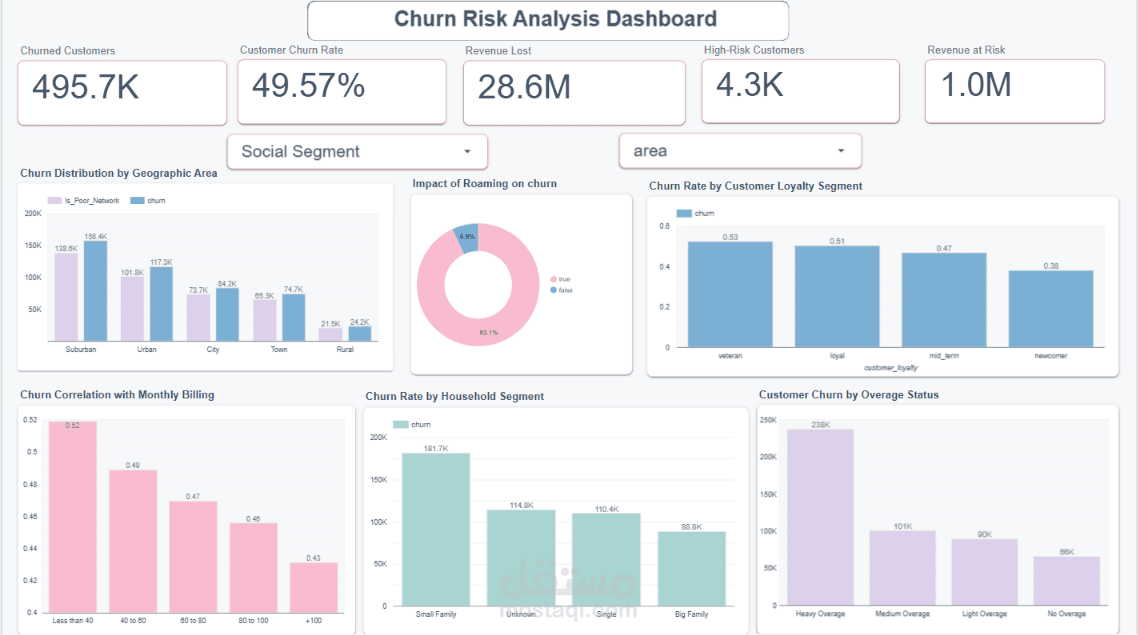This screenshot has height=635, width=1138.
Task: Click the Churn Risk Analysis Dashboard title
Action: 555,19
